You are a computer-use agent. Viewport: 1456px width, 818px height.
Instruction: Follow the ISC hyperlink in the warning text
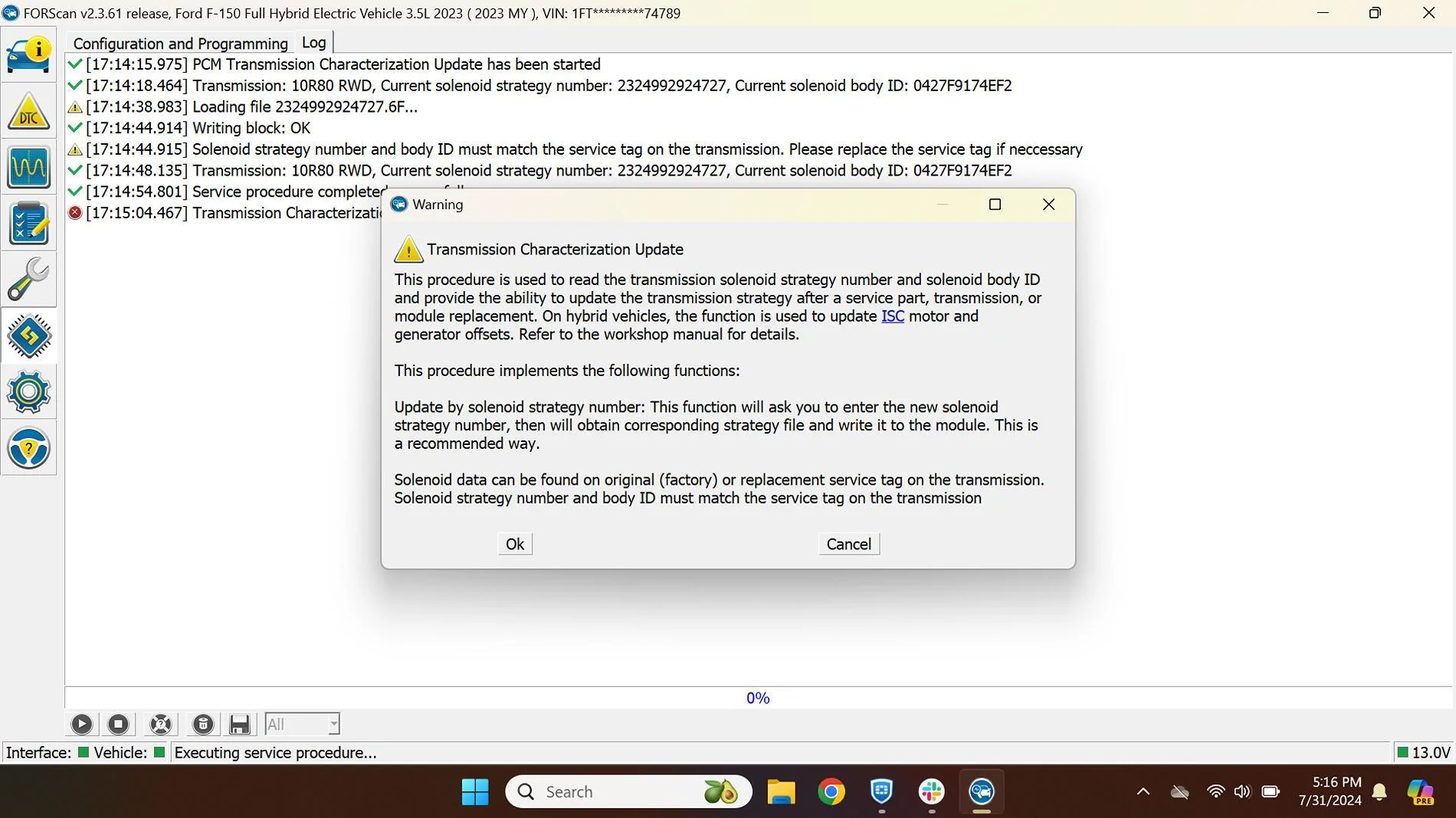(x=892, y=316)
